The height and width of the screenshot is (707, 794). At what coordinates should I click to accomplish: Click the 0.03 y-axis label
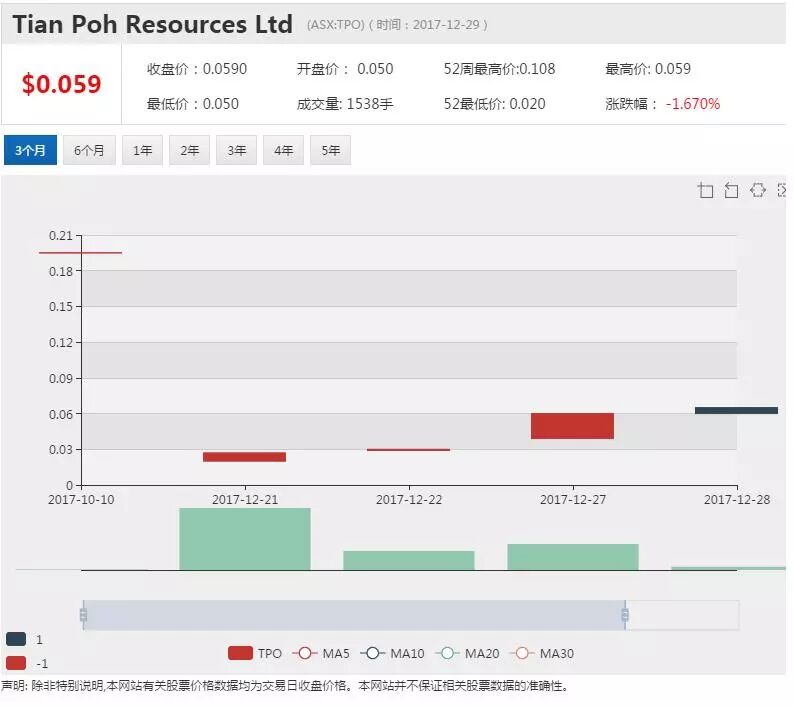(61, 450)
